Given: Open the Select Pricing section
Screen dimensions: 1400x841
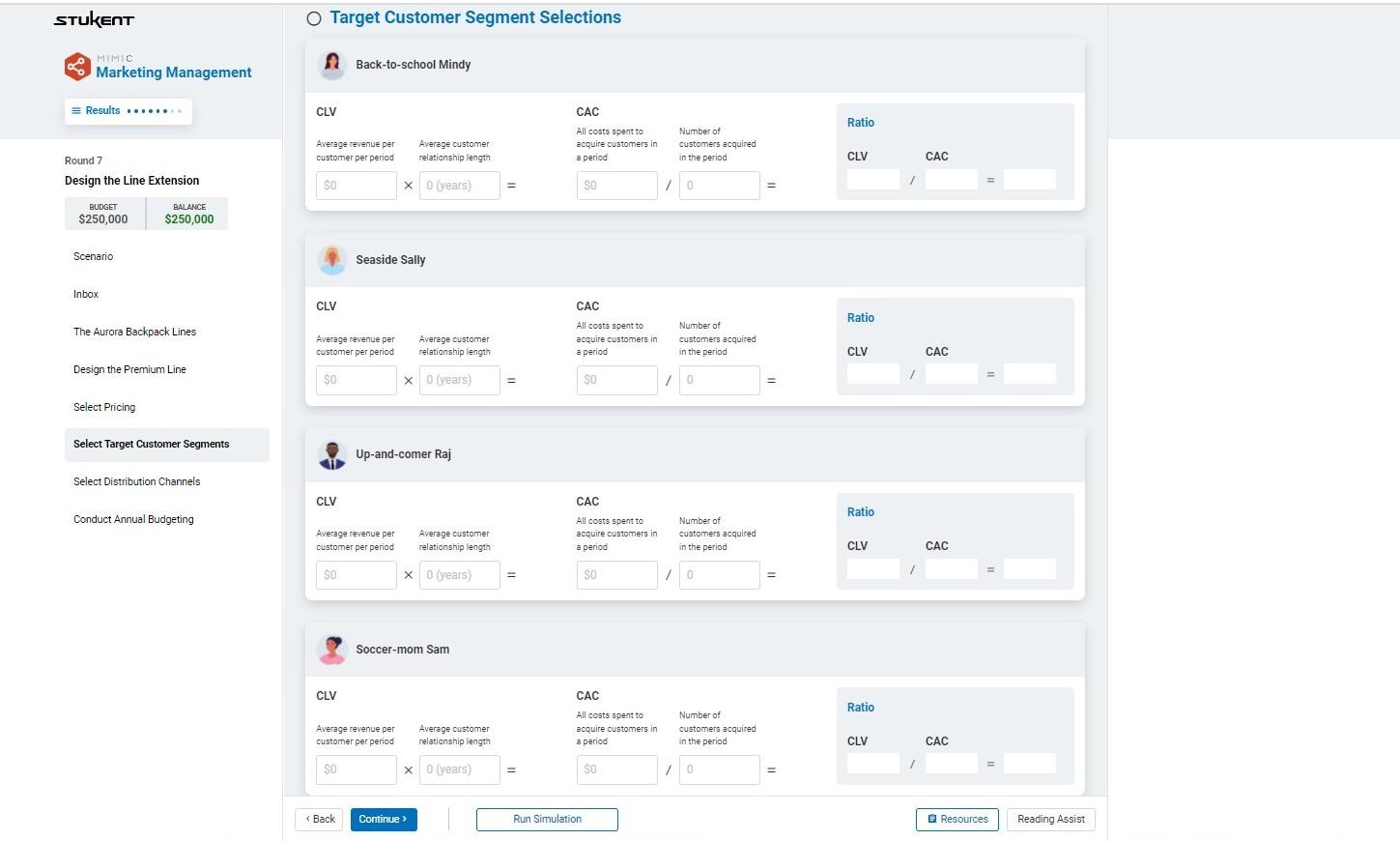Looking at the screenshot, I should (104, 407).
